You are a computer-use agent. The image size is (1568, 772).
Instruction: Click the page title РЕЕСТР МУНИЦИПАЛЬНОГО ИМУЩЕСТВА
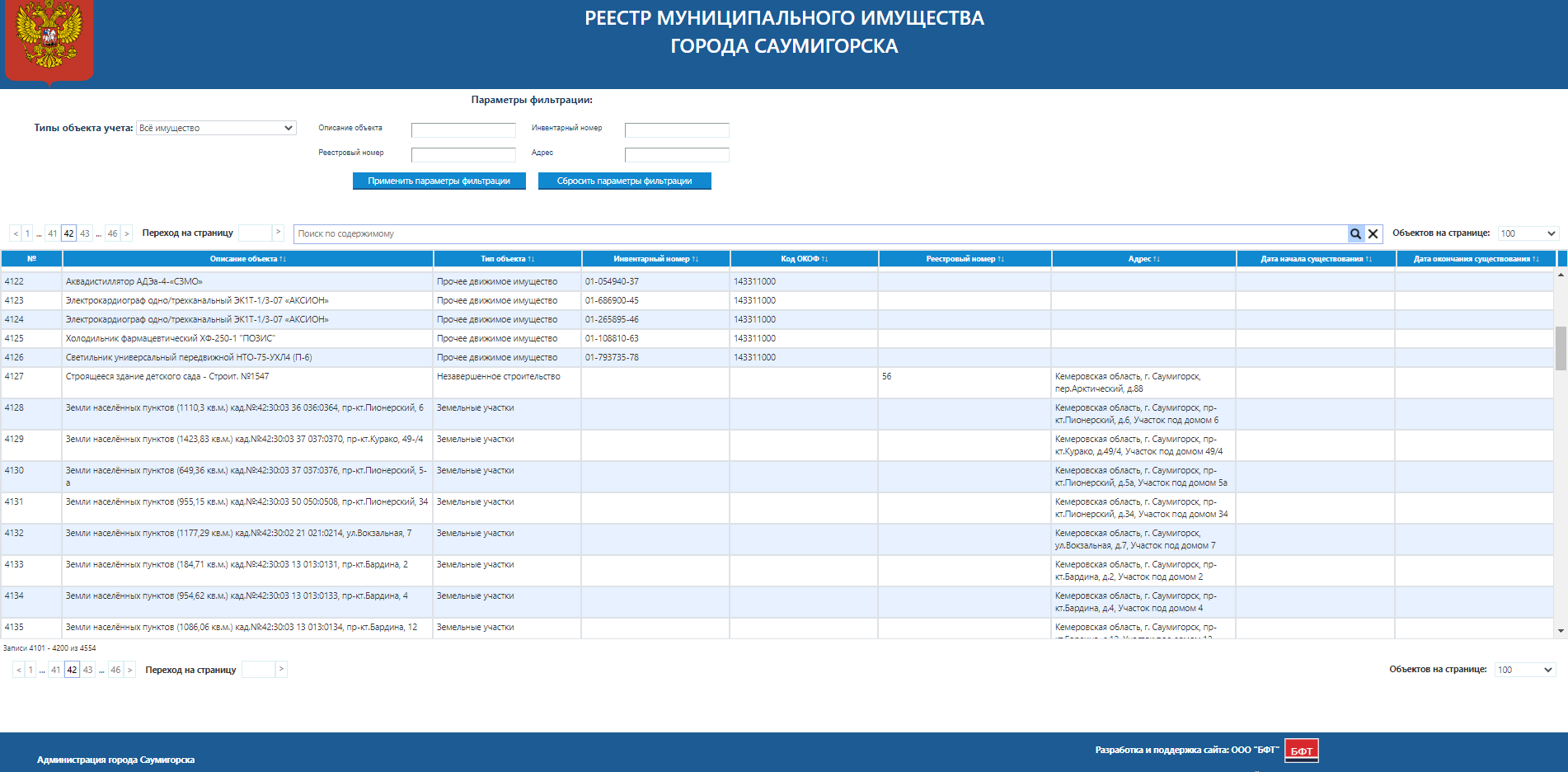tap(784, 18)
